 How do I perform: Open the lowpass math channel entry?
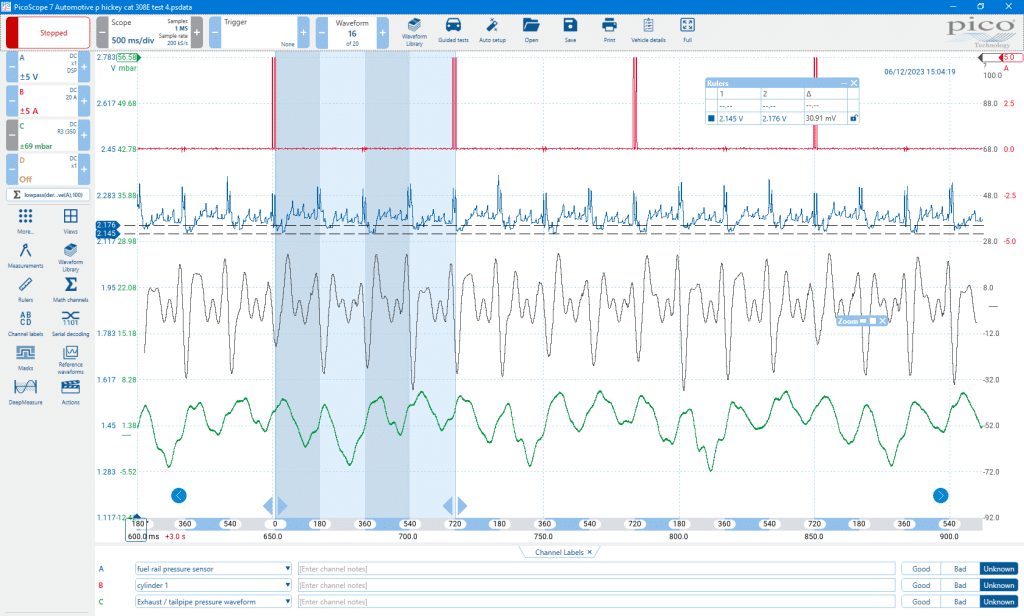coord(48,195)
